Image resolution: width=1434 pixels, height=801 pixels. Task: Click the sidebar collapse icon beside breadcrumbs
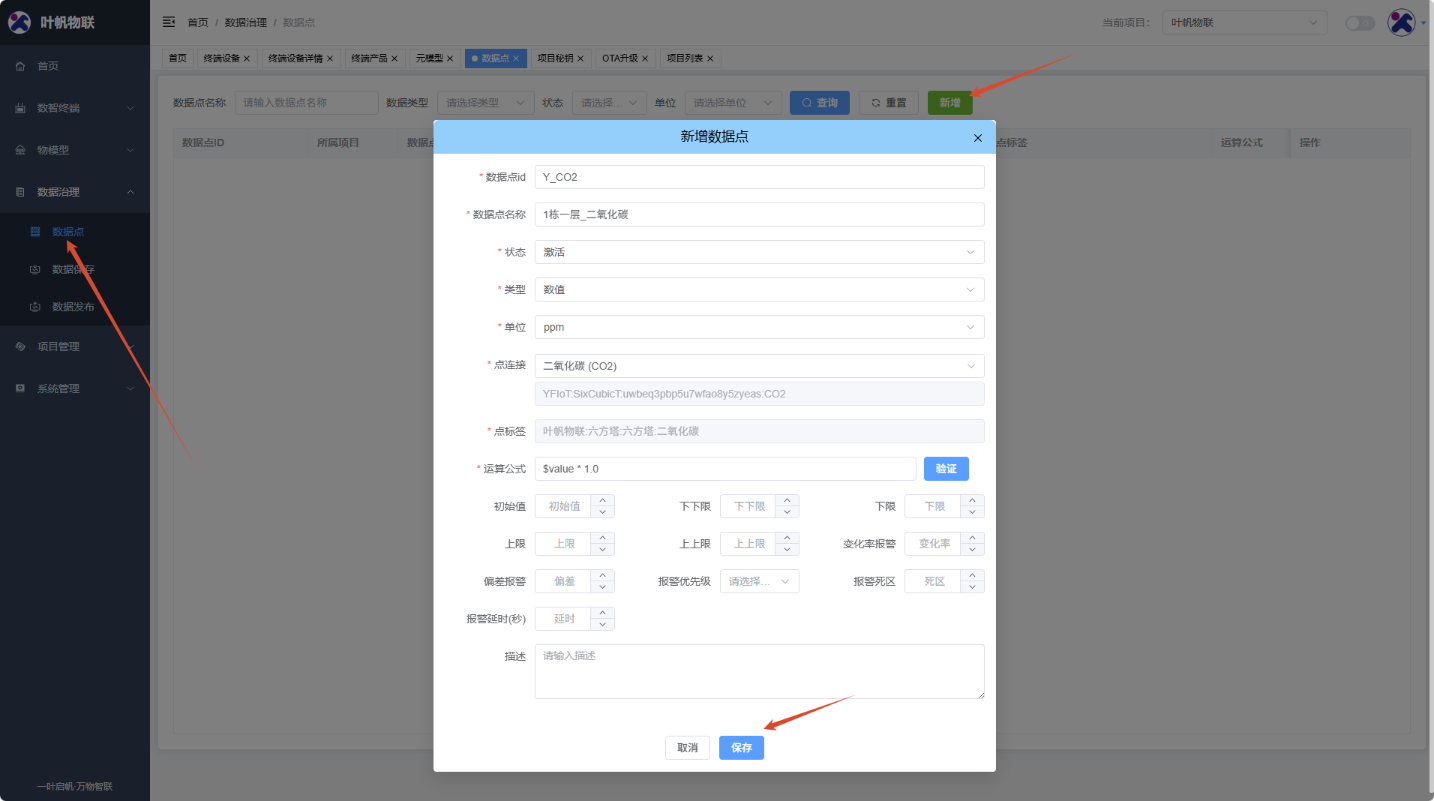click(168, 22)
